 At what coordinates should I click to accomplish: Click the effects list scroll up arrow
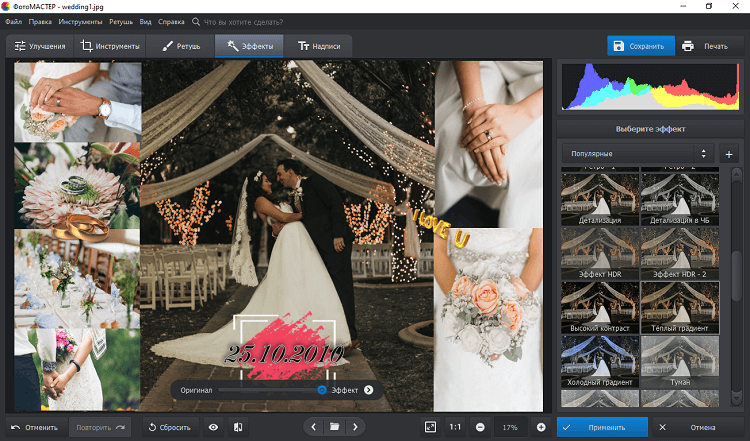point(737,174)
